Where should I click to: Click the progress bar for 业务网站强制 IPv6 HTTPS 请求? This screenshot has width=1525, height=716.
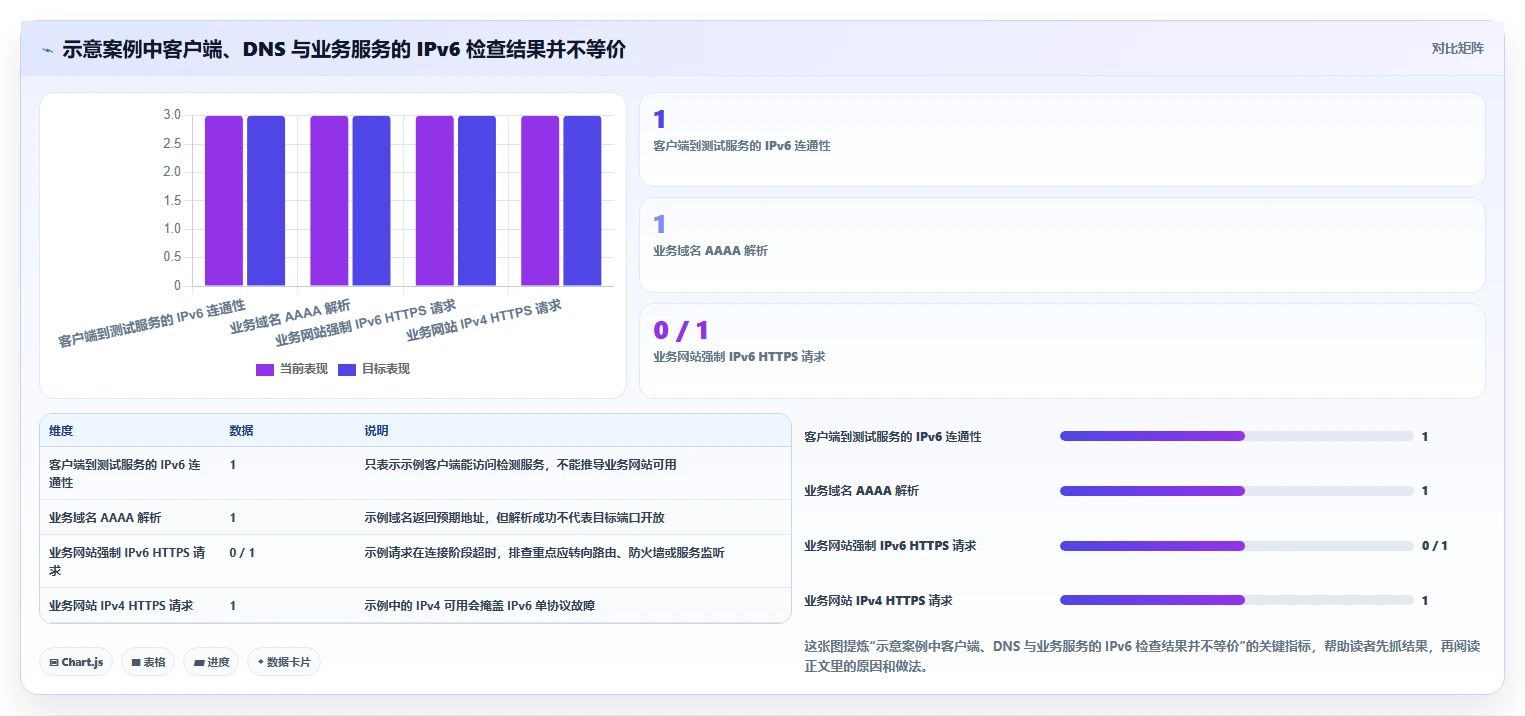click(1237, 546)
